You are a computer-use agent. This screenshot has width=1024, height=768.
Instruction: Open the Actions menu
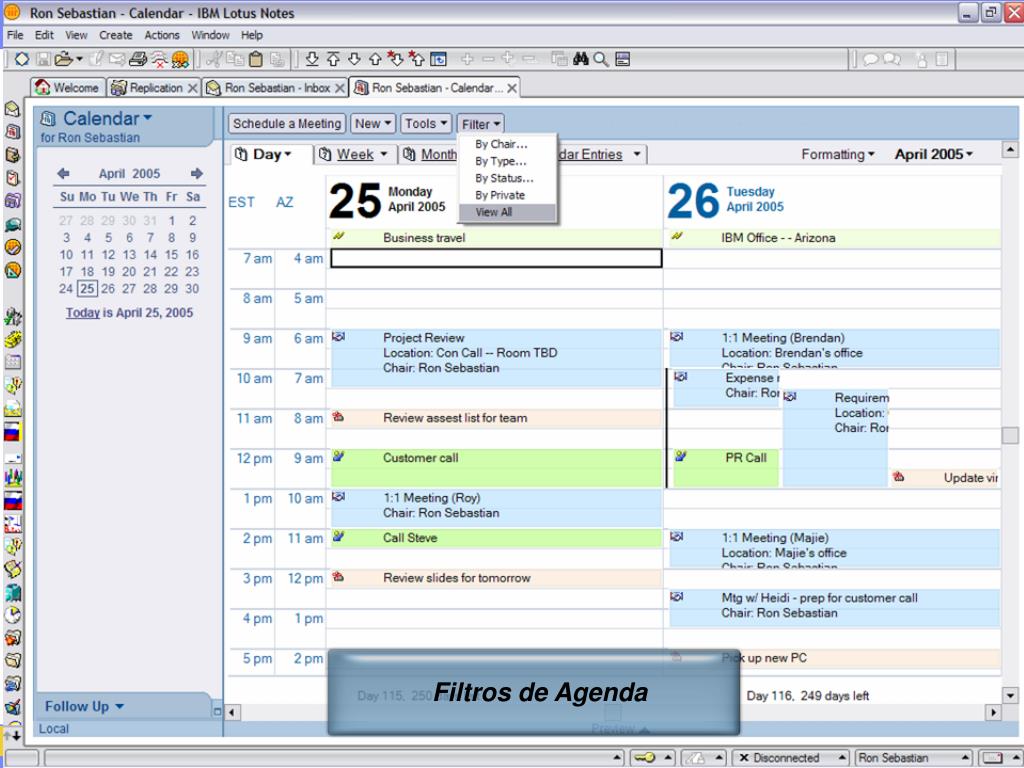[162, 35]
